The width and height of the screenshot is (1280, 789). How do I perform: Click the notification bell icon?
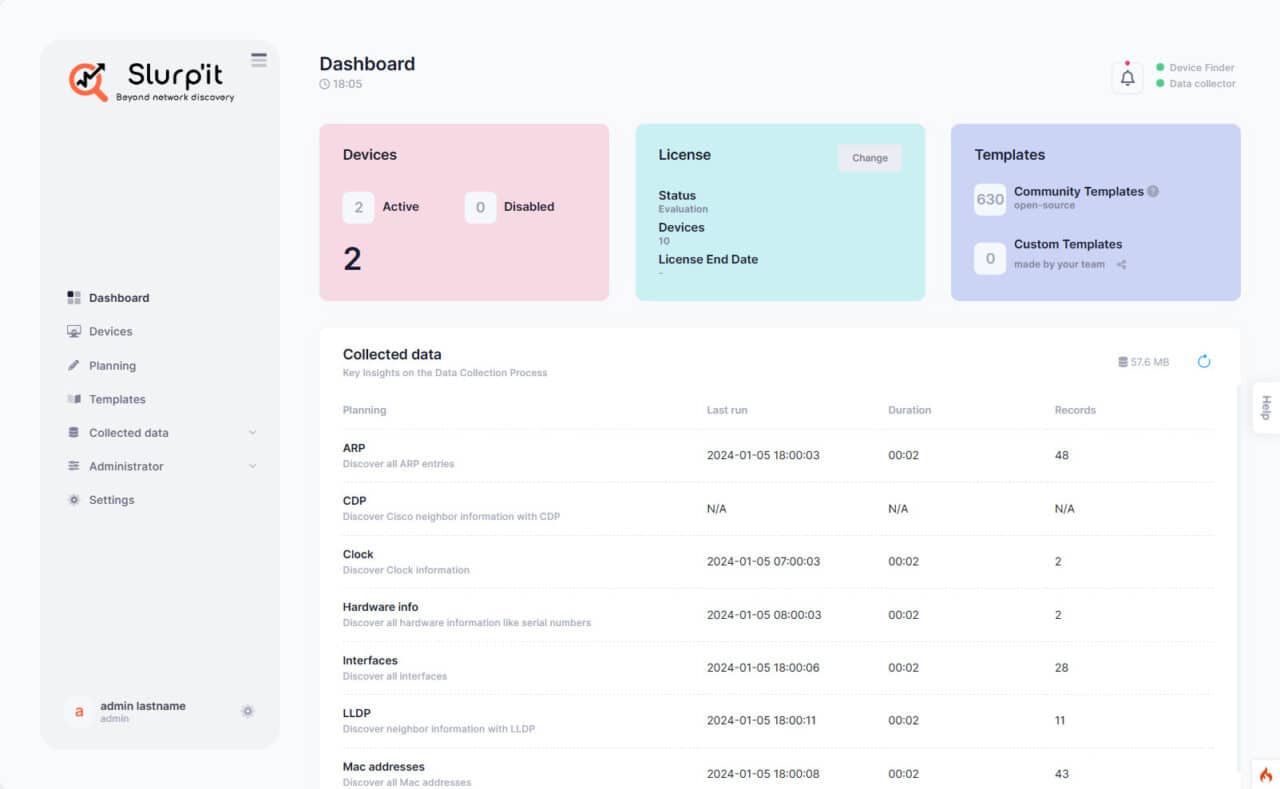pyautogui.click(x=1127, y=78)
